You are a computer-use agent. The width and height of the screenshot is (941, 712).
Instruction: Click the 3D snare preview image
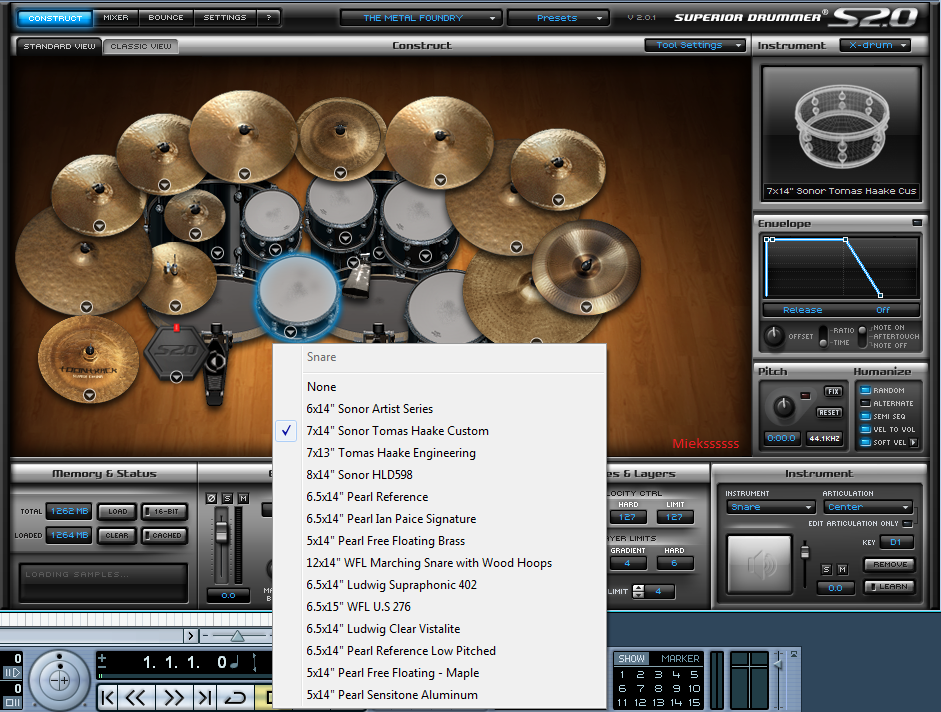841,128
